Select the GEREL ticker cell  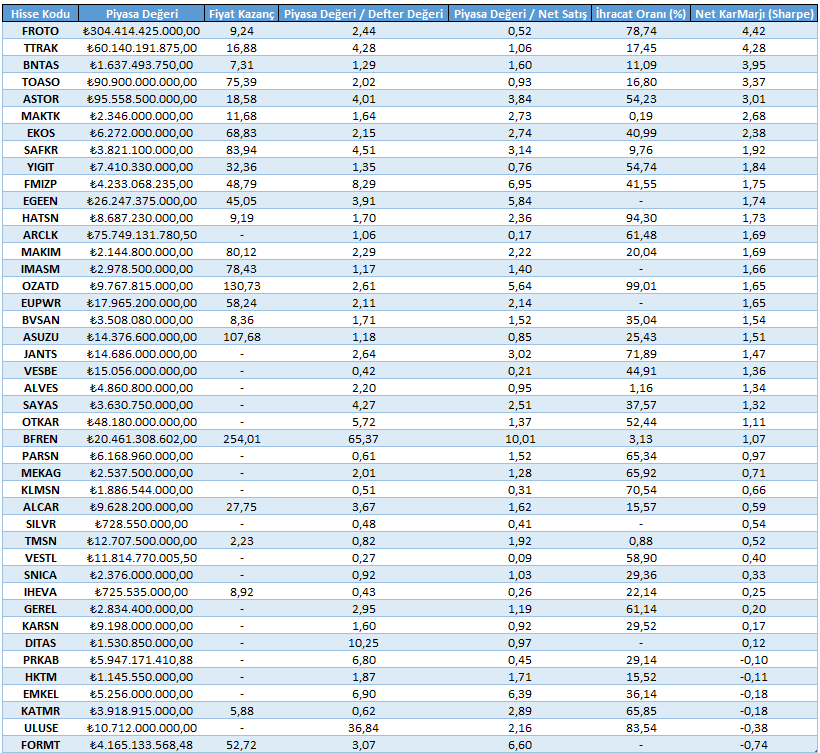pyautogui.click(x=40, y=609)
